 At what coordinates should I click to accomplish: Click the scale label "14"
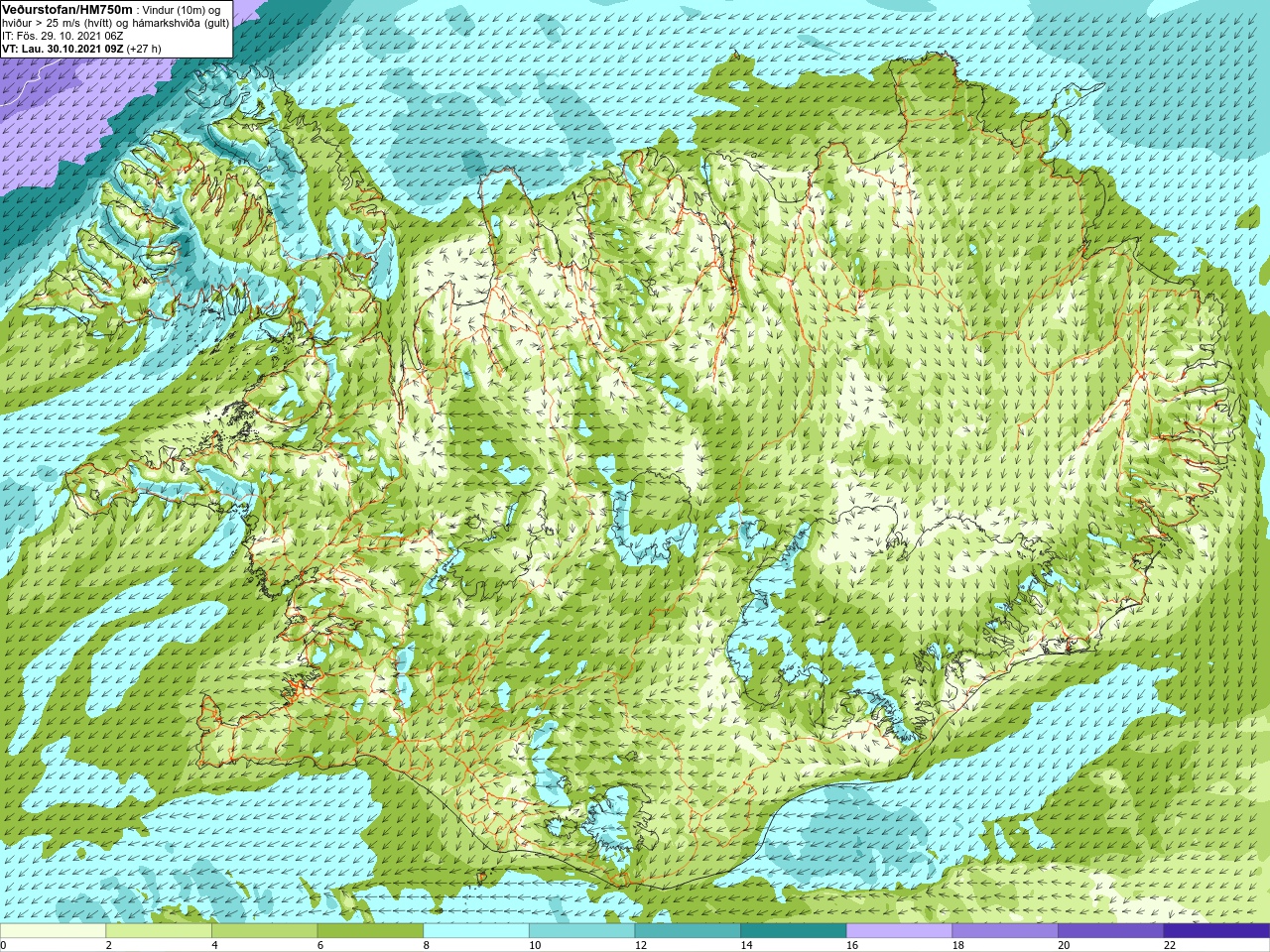746,945
